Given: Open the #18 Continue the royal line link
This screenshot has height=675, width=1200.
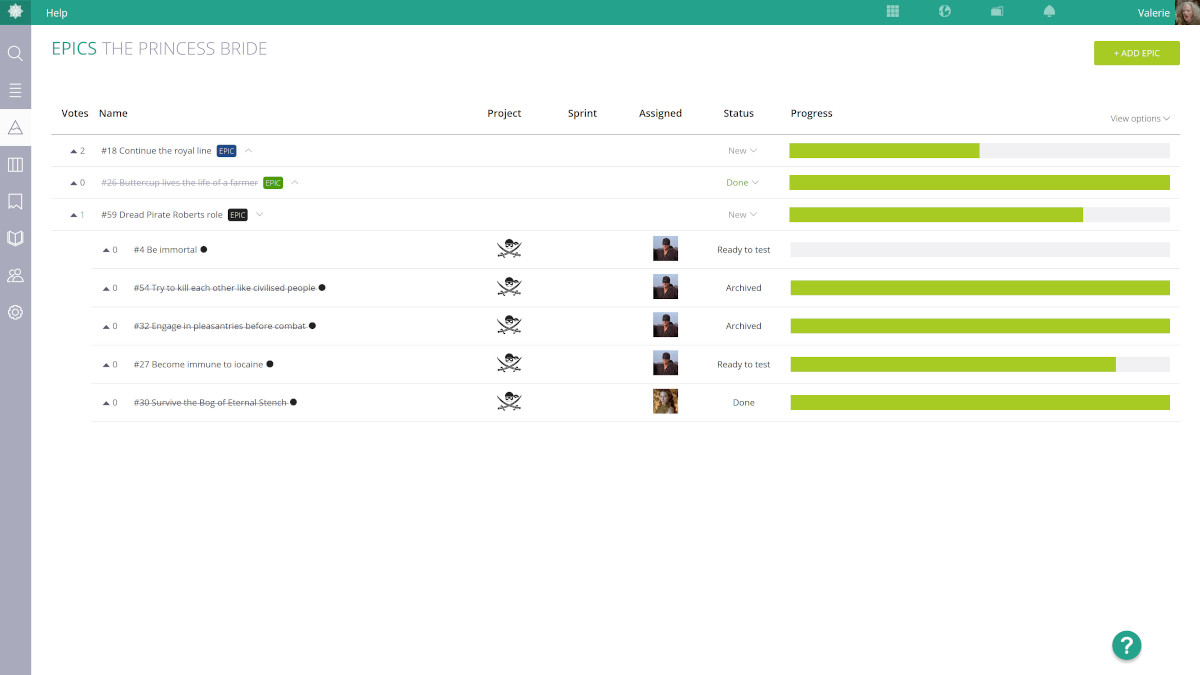Looking at the screenshot, I should point(156,151).
